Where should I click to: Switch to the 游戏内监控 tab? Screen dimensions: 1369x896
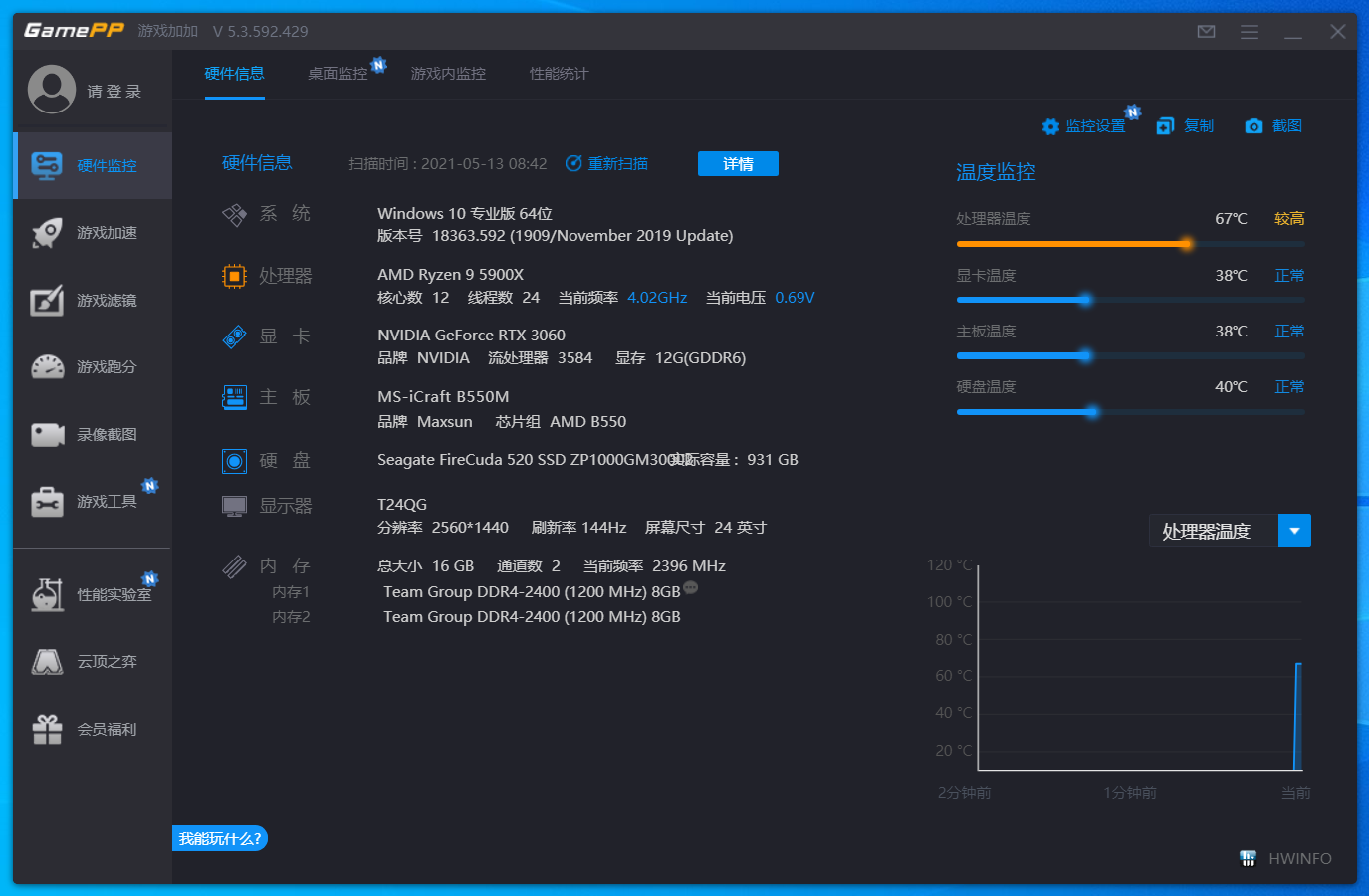click(448, 73)
